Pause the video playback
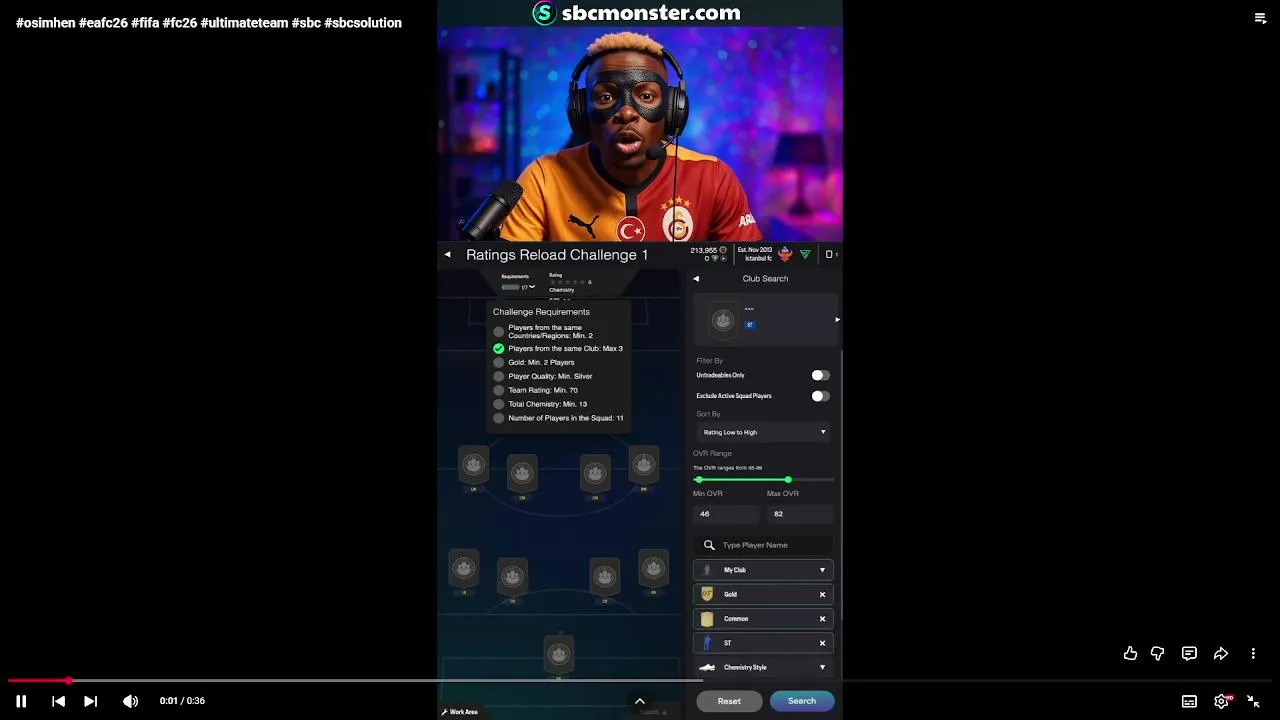The width and height of the screenshot is (1280, 720). pyautogui.click(x=21, y=701)
